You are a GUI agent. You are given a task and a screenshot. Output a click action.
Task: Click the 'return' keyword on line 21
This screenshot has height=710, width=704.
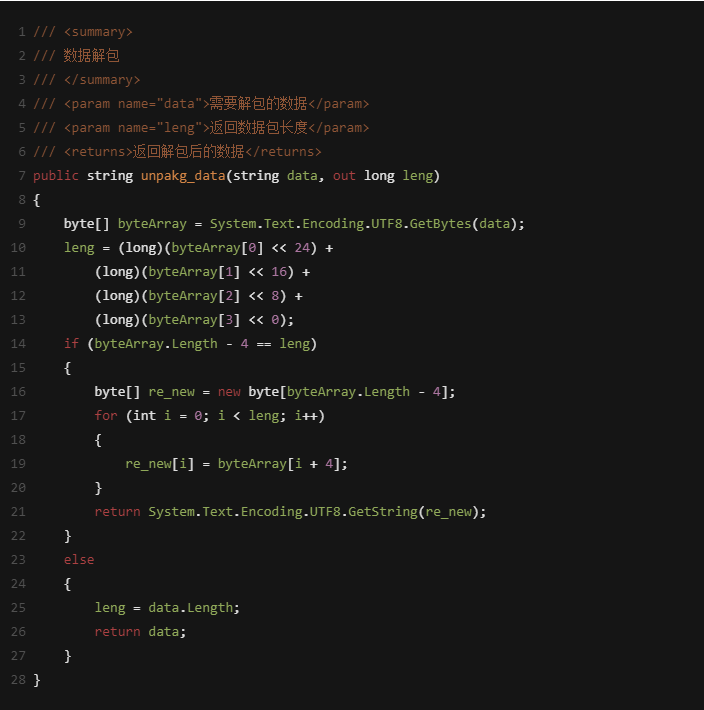pos(118,512)
